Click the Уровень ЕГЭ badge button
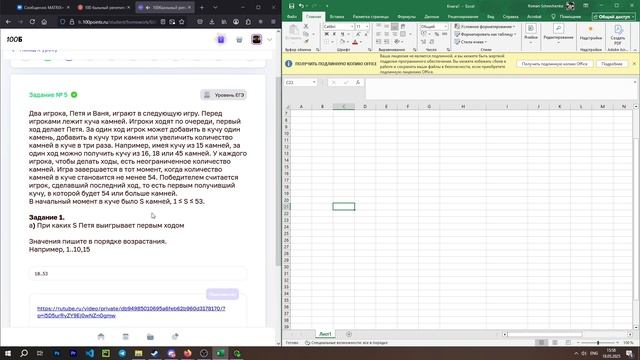 point(223,95)
